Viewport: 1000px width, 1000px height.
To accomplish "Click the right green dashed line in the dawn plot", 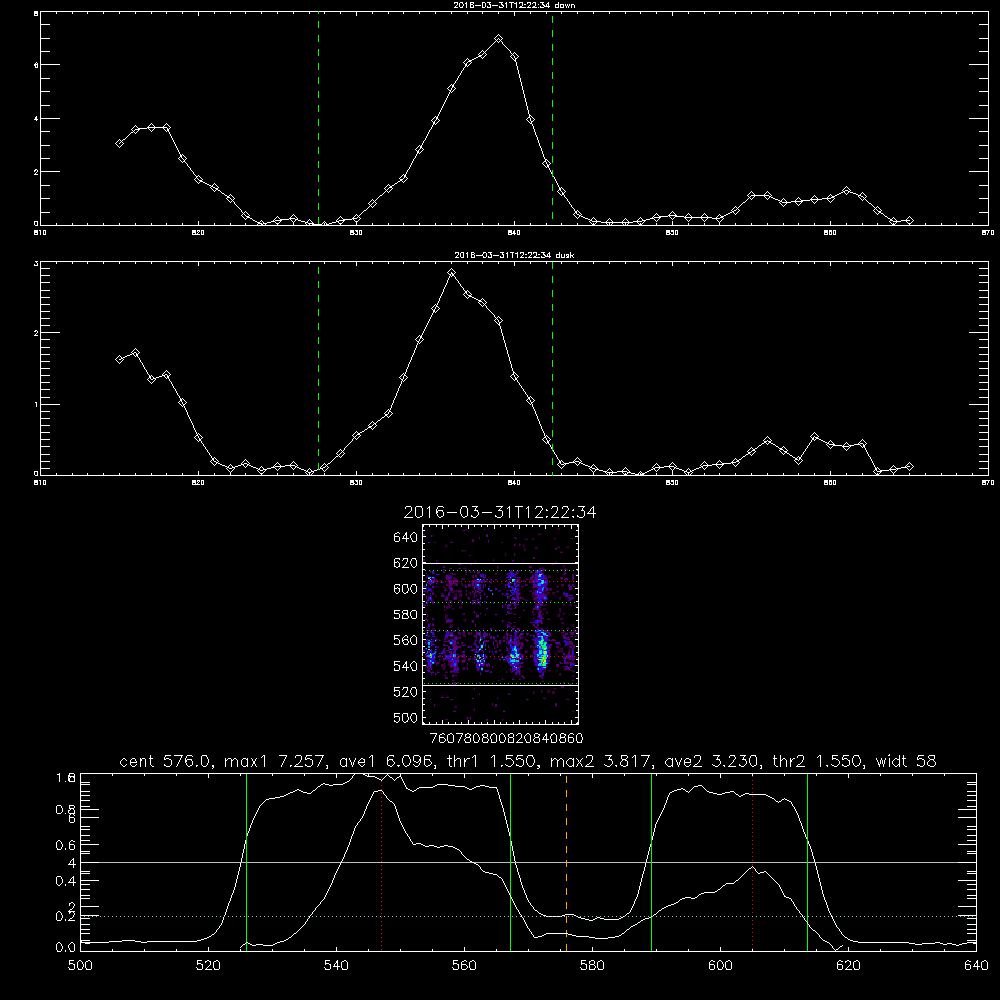I will tap(552, 119).
